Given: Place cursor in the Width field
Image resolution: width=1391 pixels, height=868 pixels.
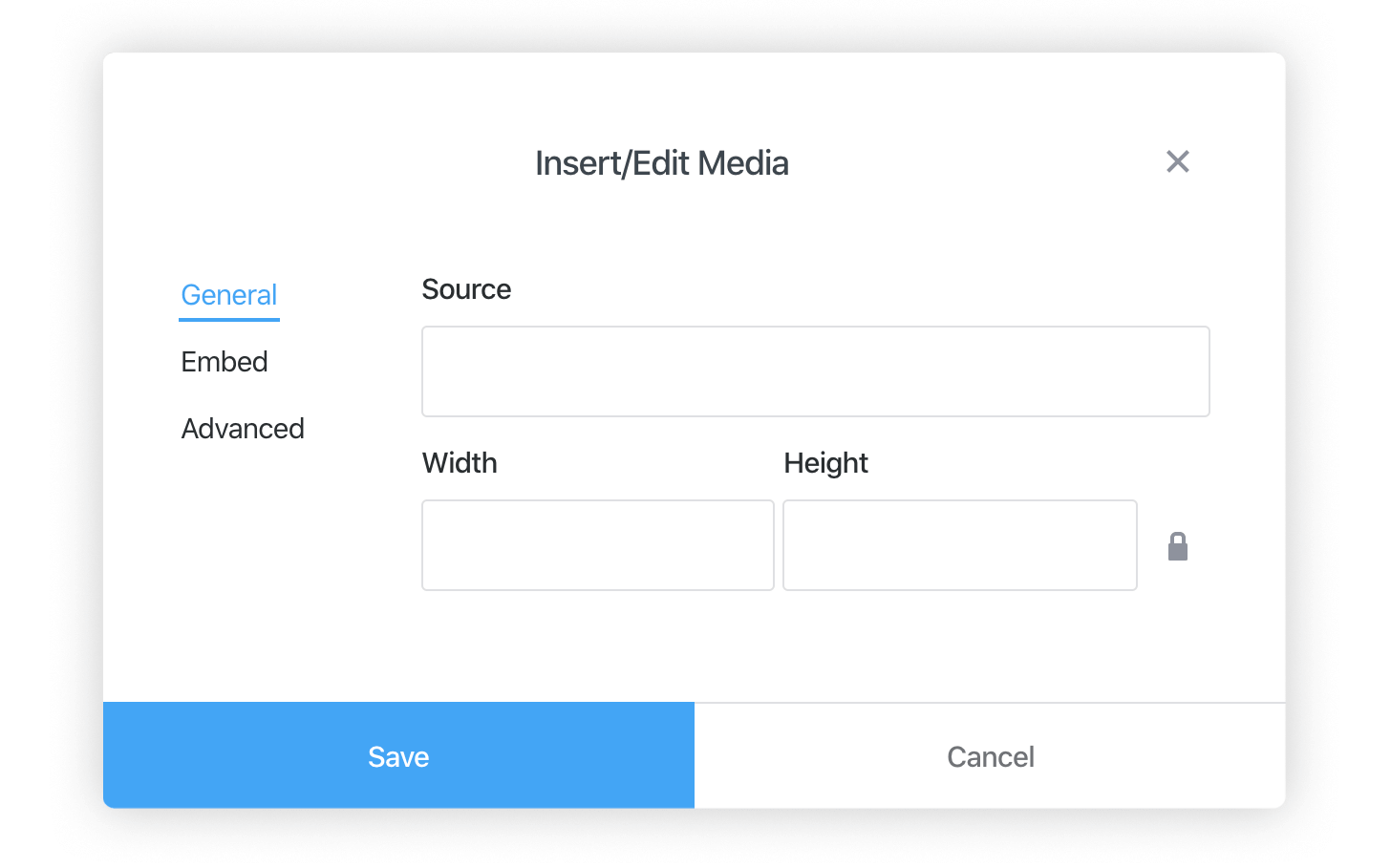Looking at the screenshot, I should 597,544.
